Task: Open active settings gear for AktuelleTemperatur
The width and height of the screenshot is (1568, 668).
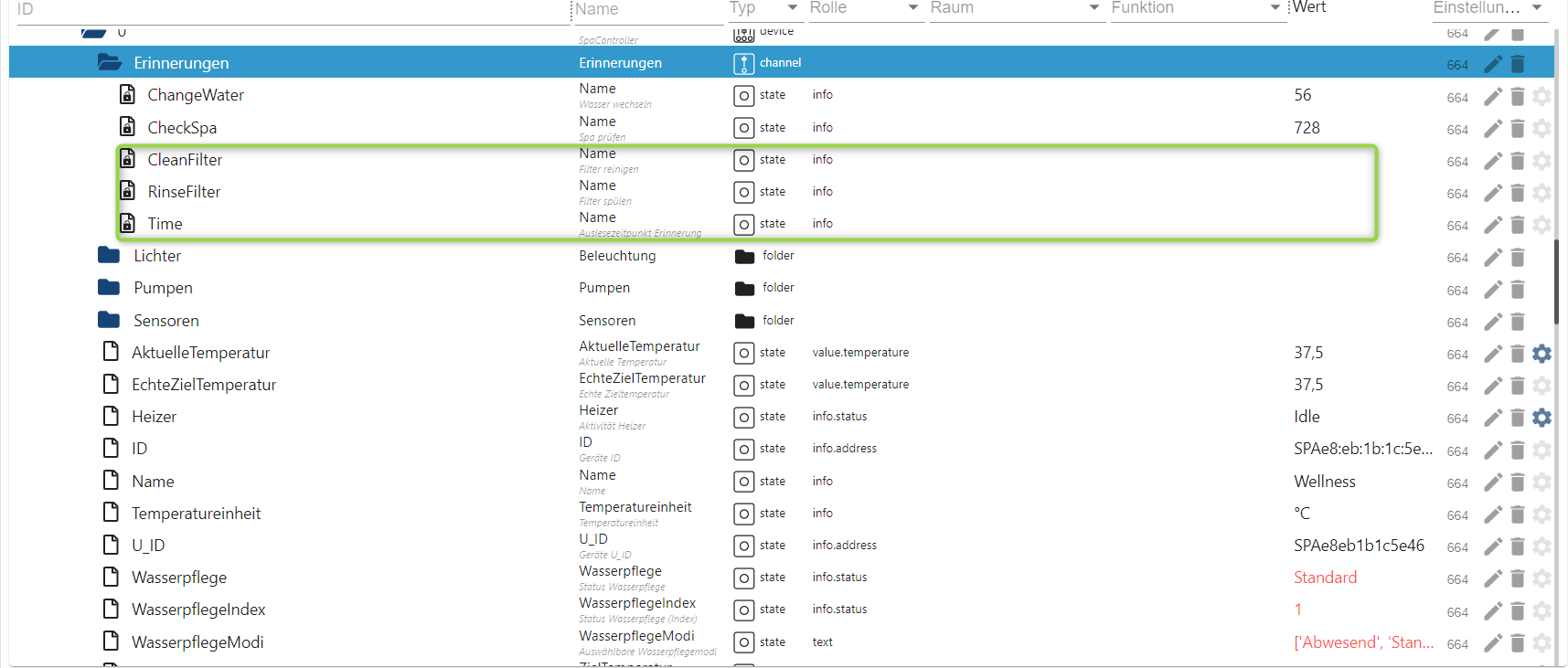Action: click(x=1542, y=354)
